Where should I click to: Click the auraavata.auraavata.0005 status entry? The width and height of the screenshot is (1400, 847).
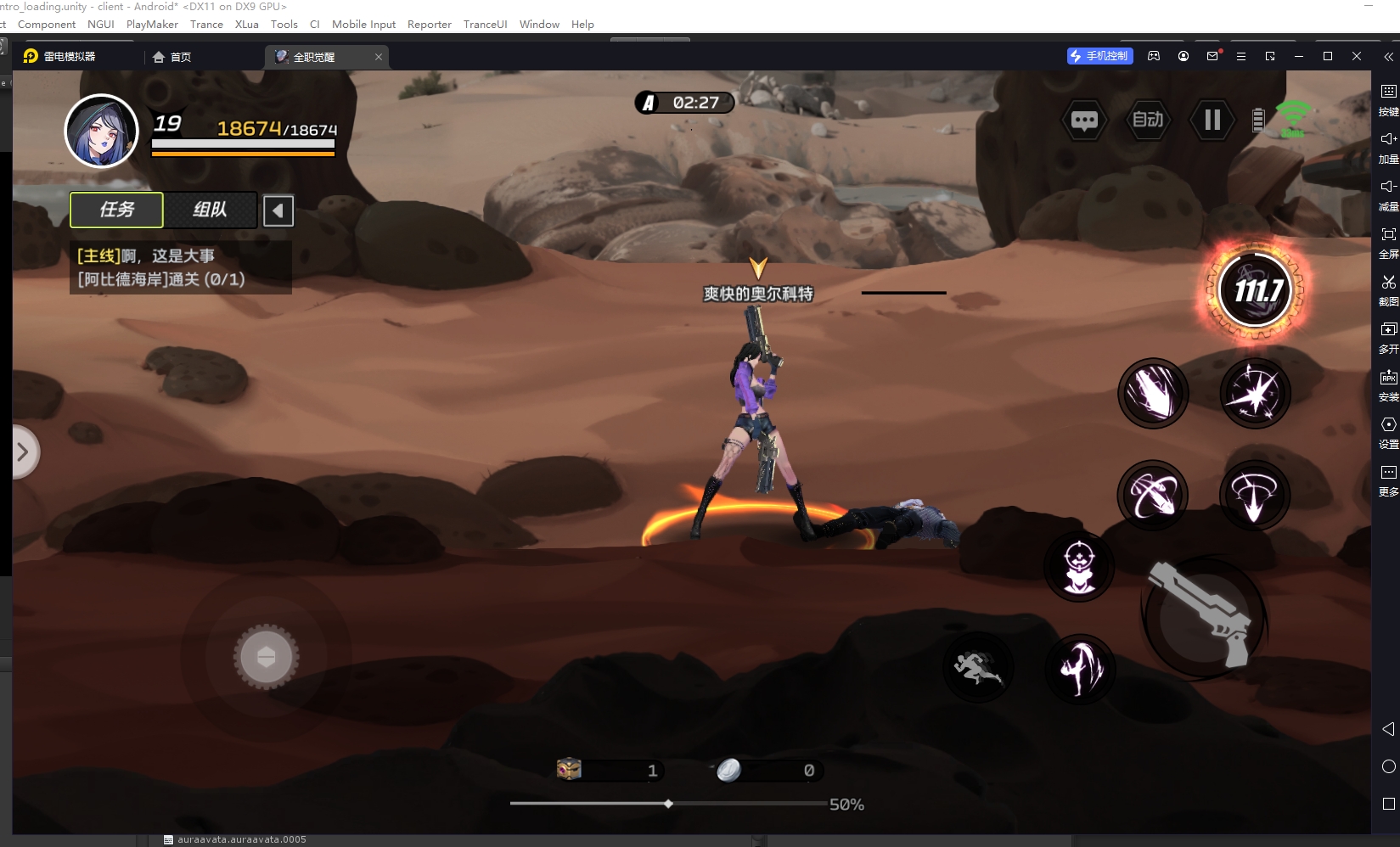coord(242,839)
